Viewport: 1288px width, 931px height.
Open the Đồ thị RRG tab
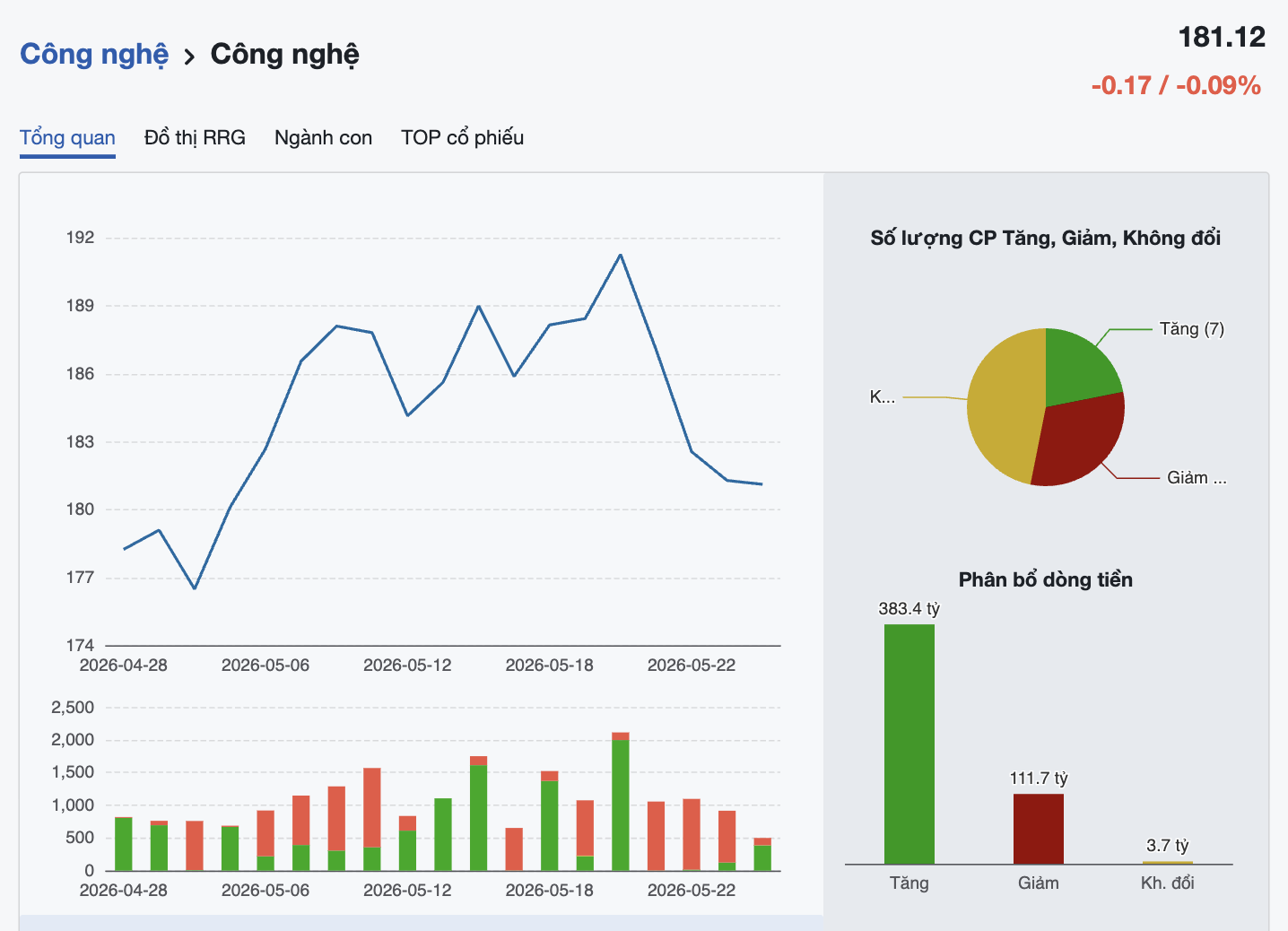[195, 137]
